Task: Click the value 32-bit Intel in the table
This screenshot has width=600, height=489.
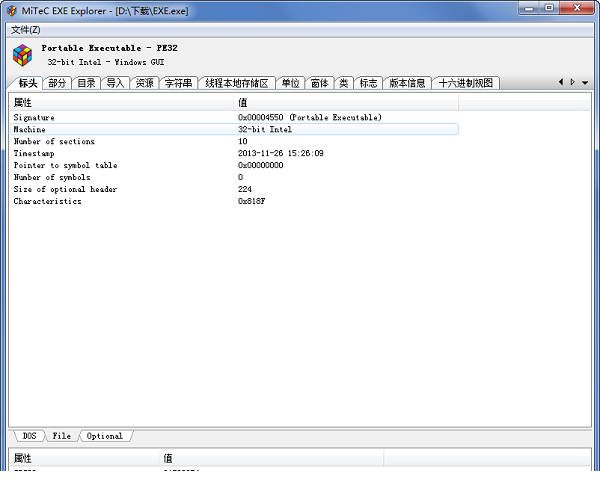Action: click(265, 129)
